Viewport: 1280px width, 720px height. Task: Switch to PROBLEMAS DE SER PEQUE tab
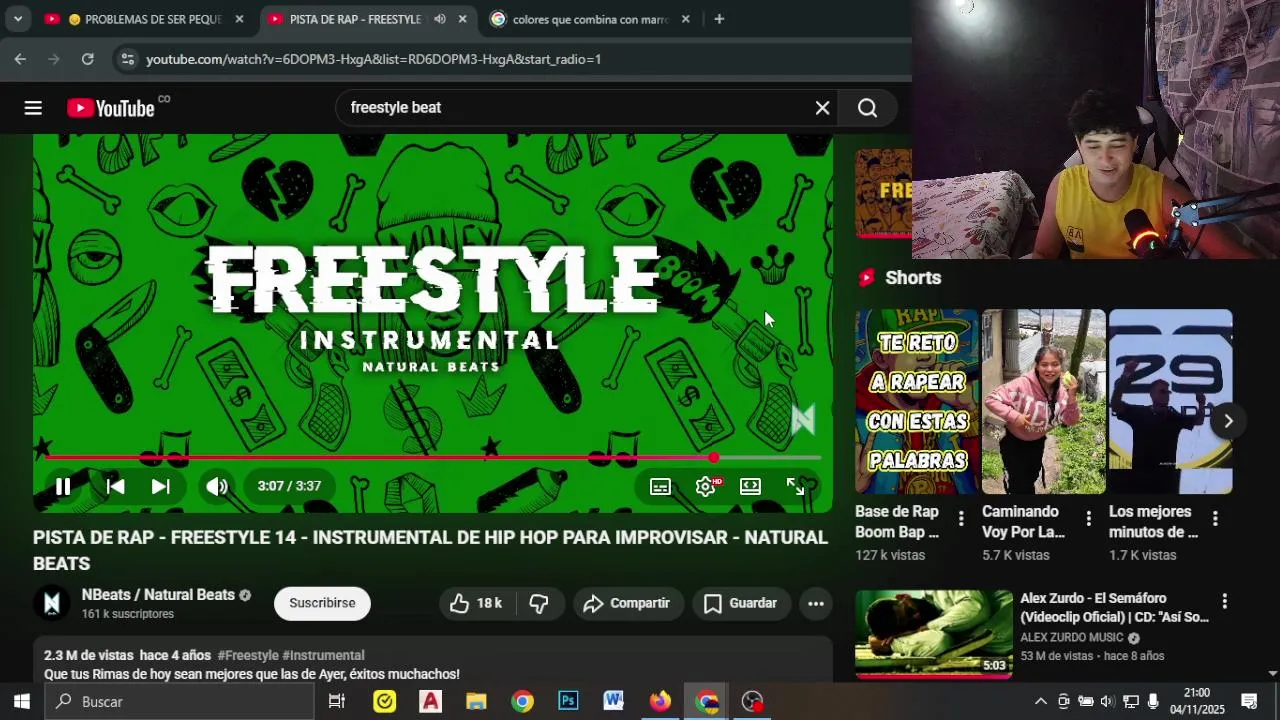tap(145, 19)
